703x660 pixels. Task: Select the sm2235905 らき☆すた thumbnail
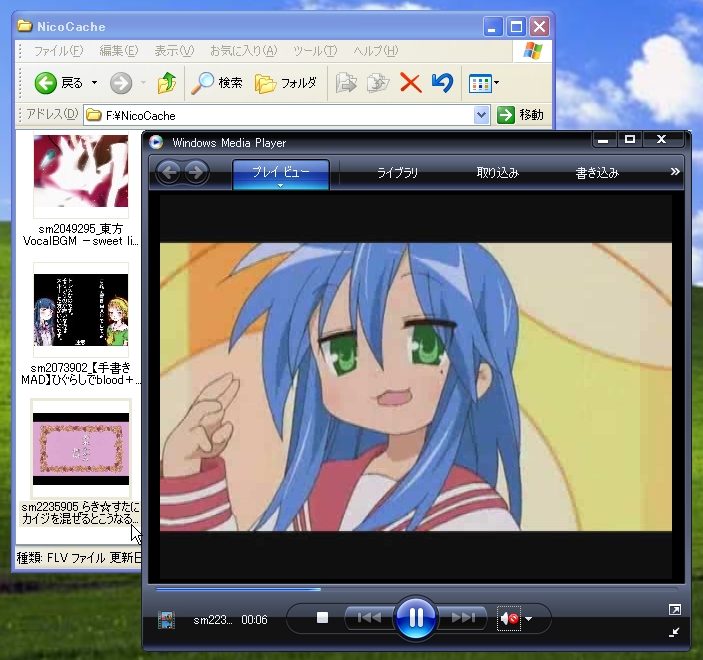pos(81,449)
